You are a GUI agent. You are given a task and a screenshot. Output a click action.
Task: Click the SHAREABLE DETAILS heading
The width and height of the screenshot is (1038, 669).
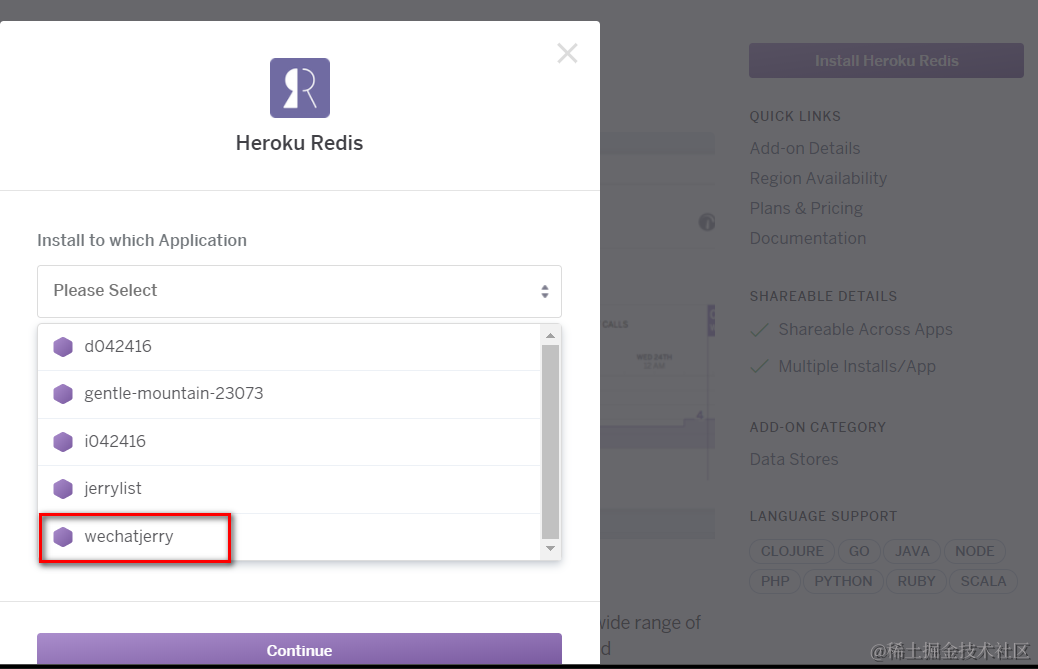click(x=824, y=296)
